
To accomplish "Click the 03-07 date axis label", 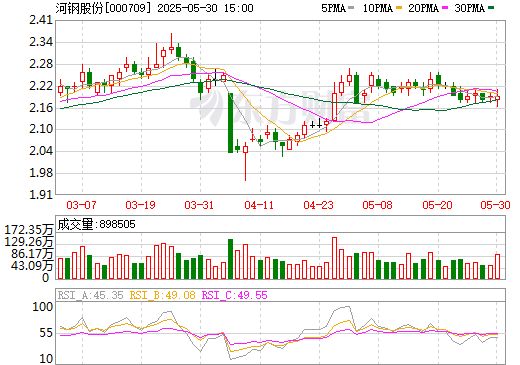I will [81, 205].
